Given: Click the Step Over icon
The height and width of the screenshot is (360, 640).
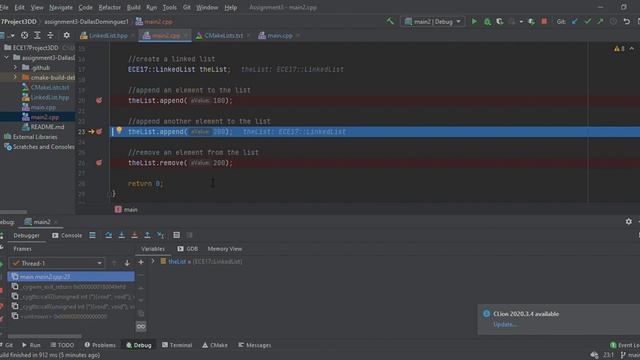Looking at the screenshot, I should point(109,235).
